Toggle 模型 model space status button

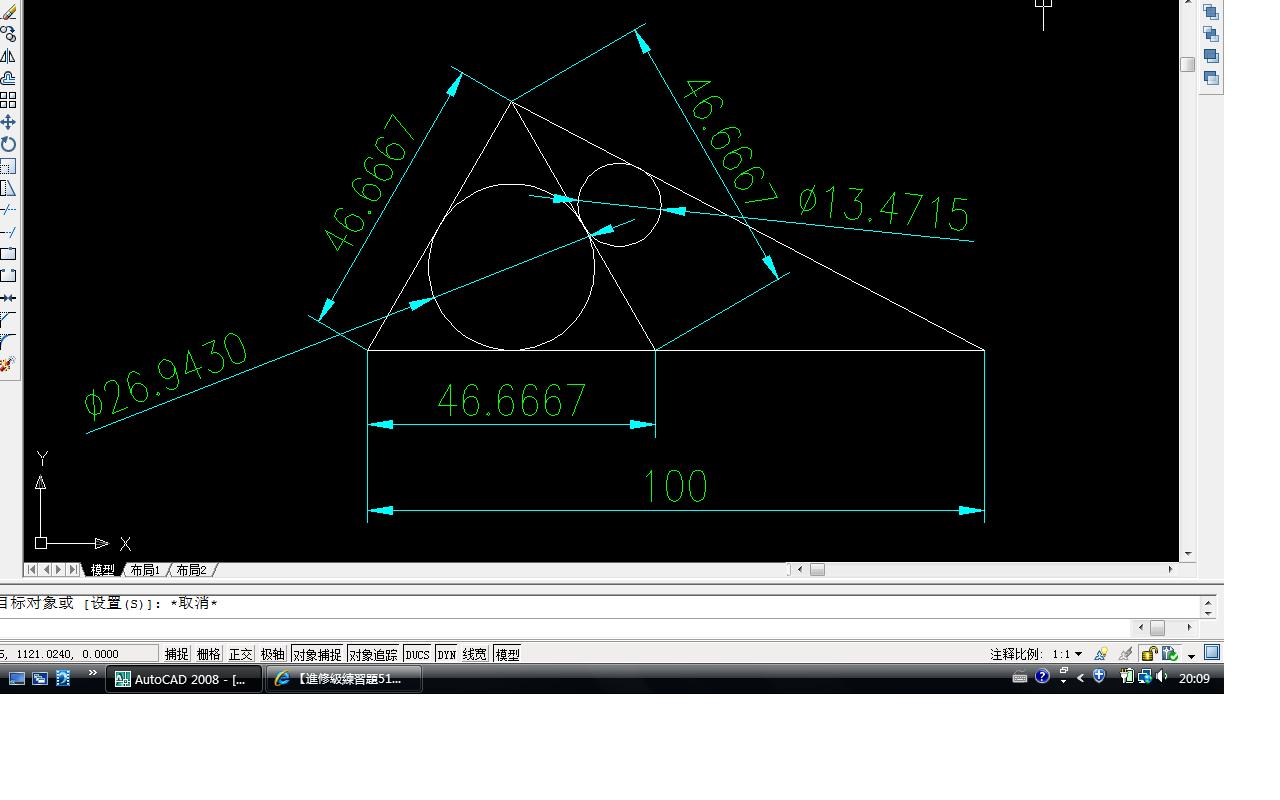pos(508,654)
